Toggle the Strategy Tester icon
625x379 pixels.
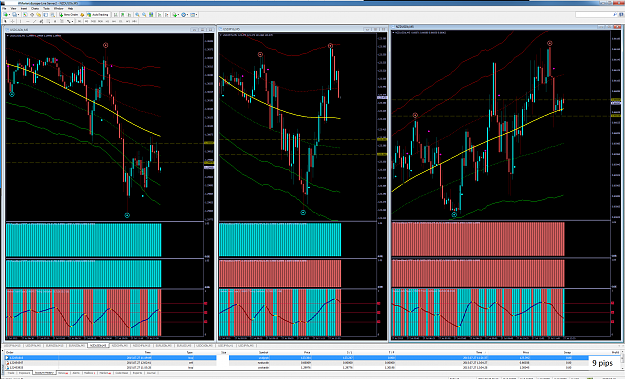(x=53, y=15)
